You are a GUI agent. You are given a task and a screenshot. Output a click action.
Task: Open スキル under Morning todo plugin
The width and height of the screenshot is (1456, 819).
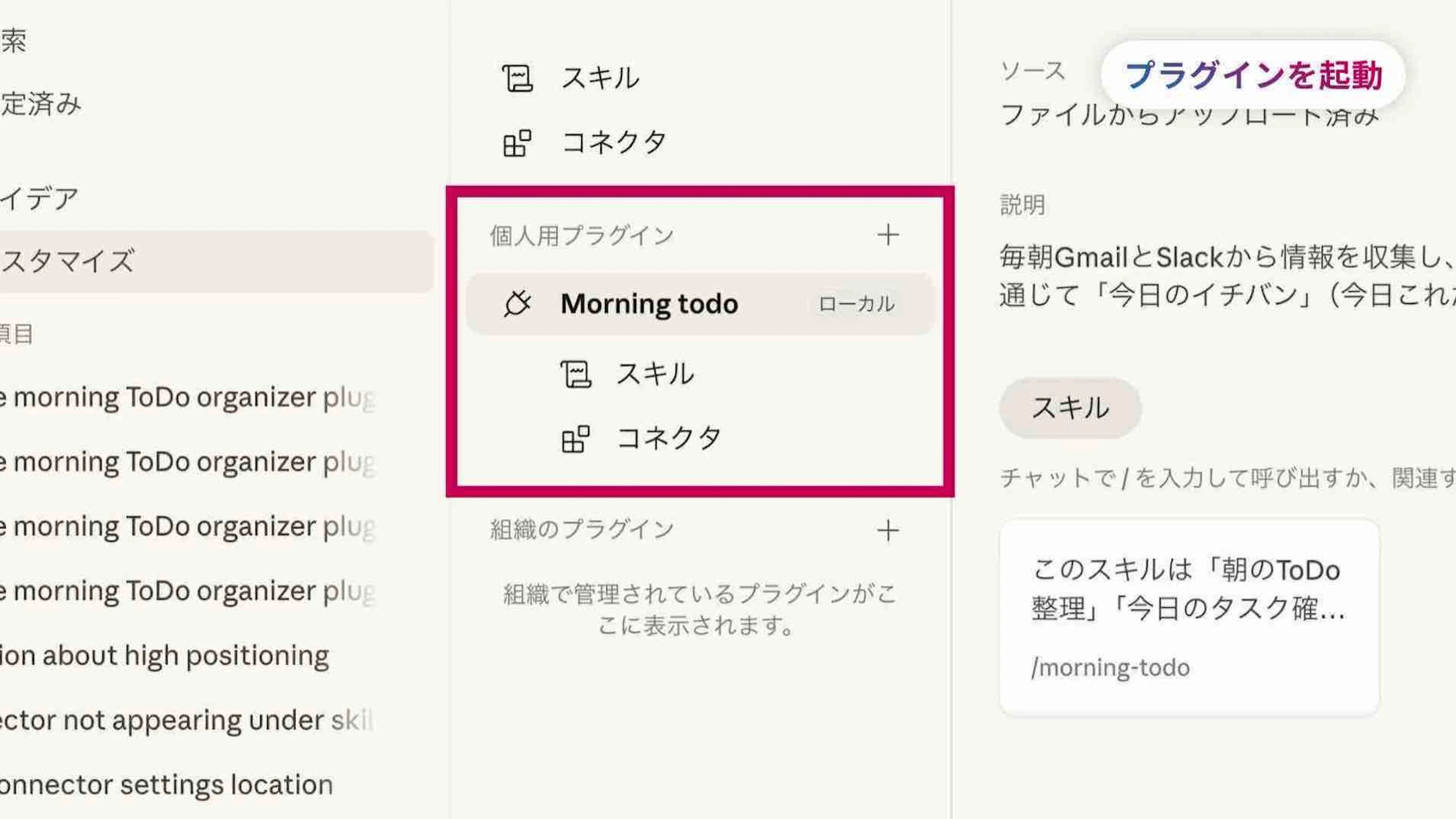654,374
